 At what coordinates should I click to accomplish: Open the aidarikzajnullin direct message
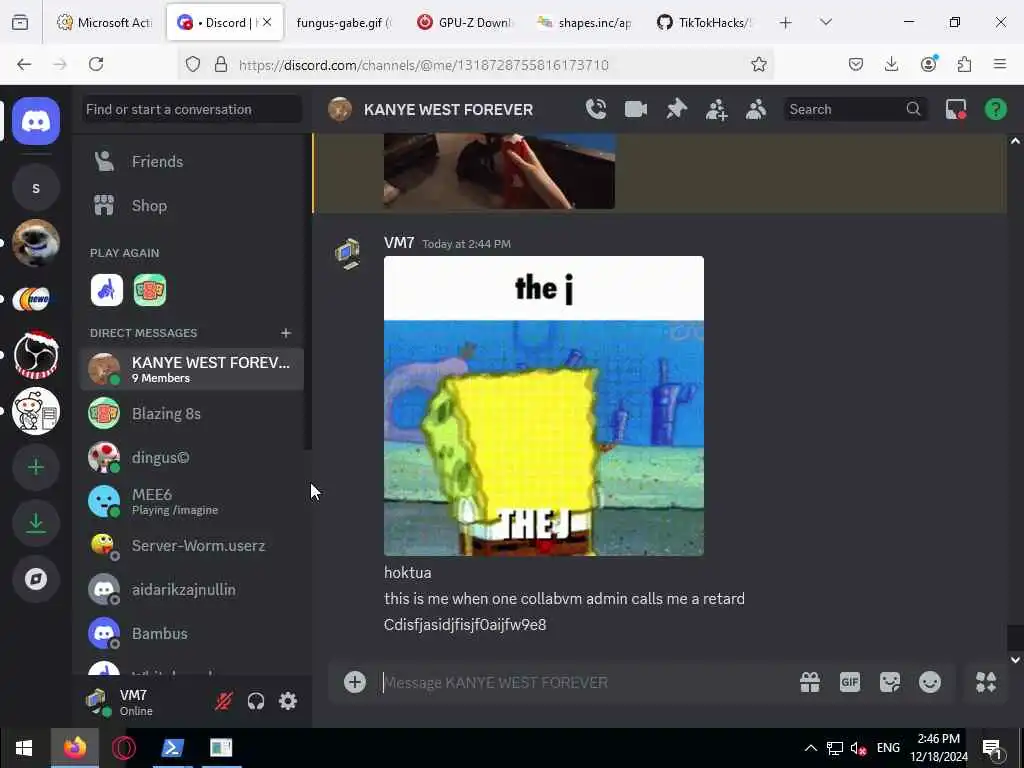click(193, 589)
